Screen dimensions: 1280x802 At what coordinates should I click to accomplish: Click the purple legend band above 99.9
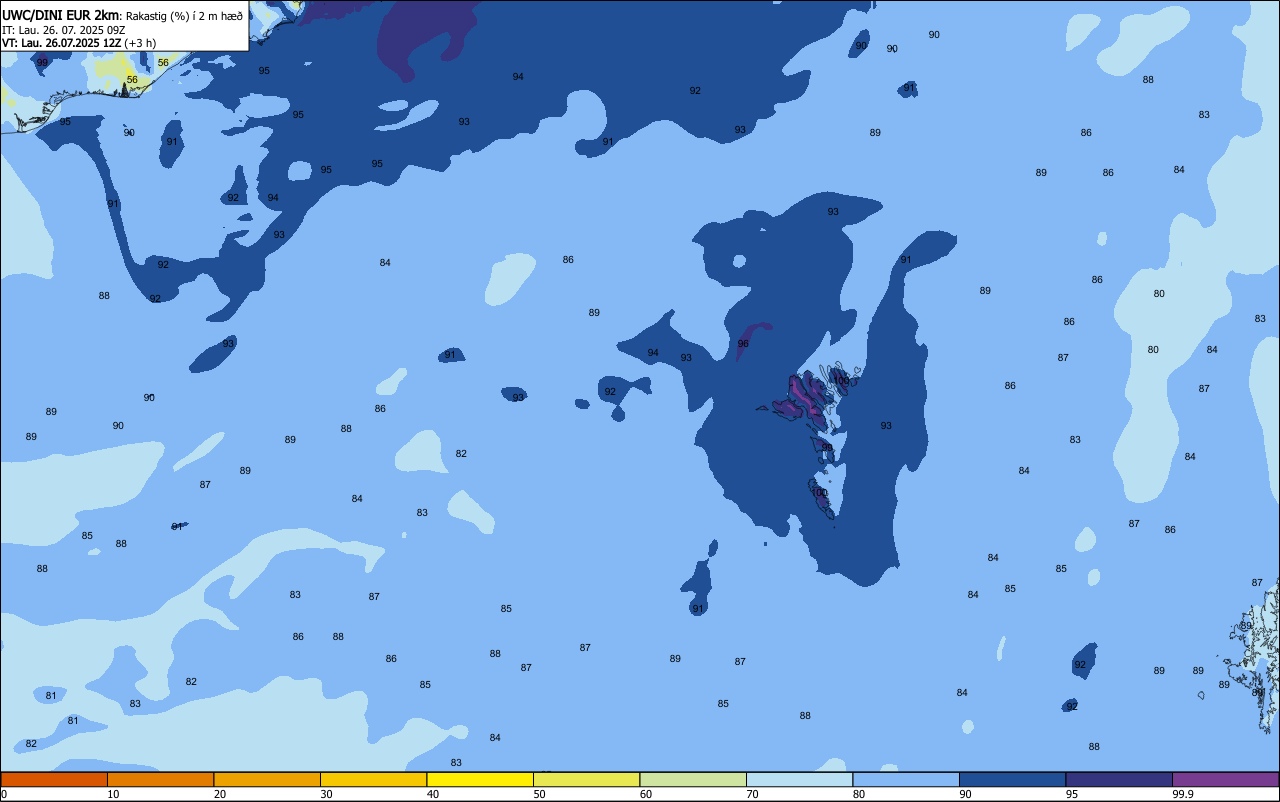point(1225,779)
